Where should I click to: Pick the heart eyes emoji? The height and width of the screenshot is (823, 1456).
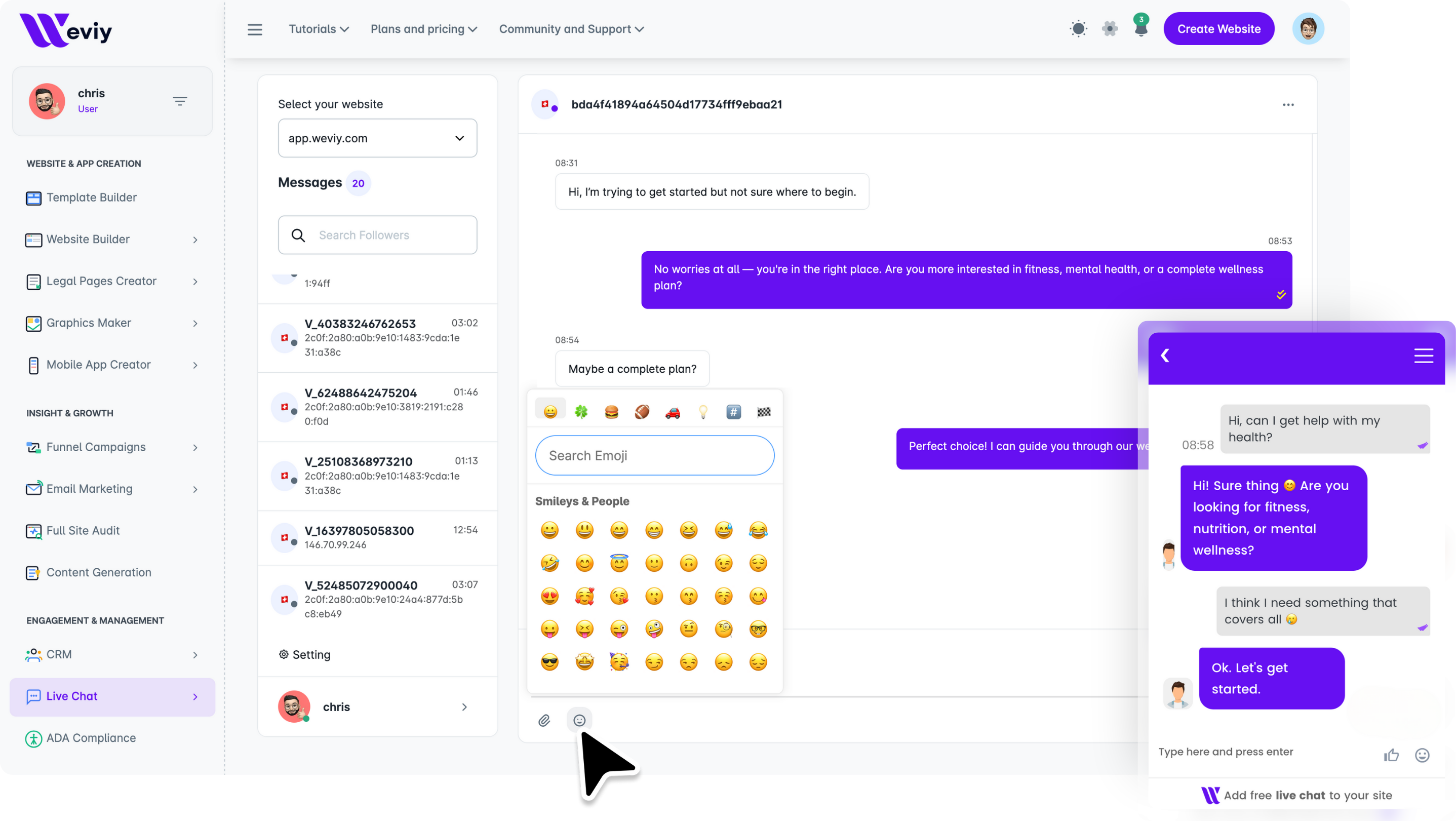(549, 596)
